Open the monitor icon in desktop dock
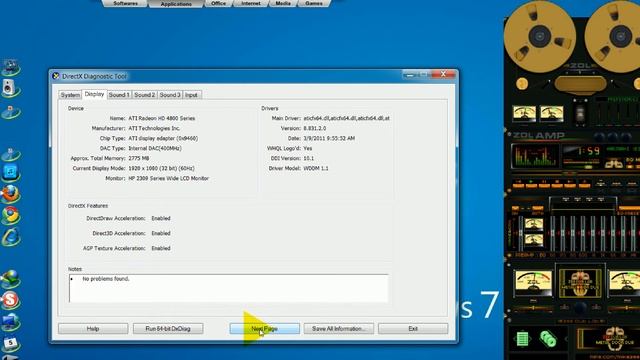 pyautogui.click(x=10, y=322)
